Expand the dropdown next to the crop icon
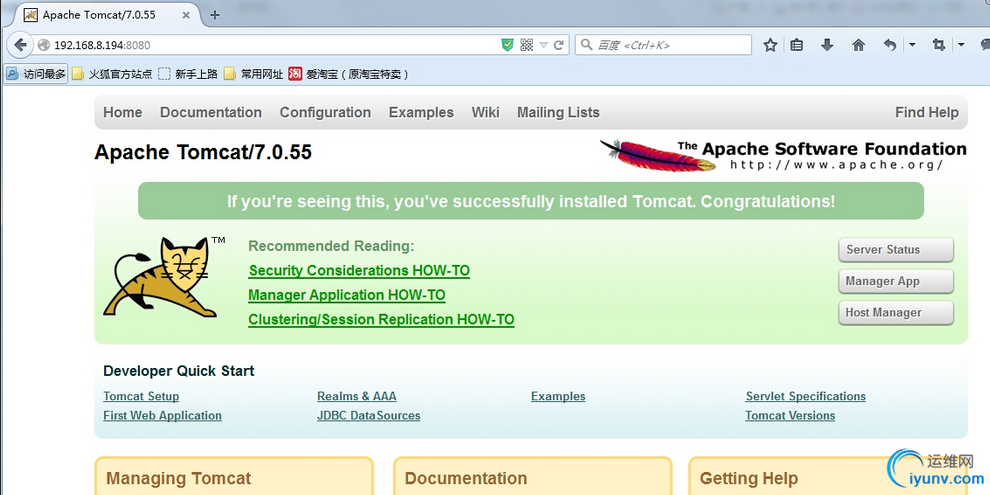 (961, 45)
